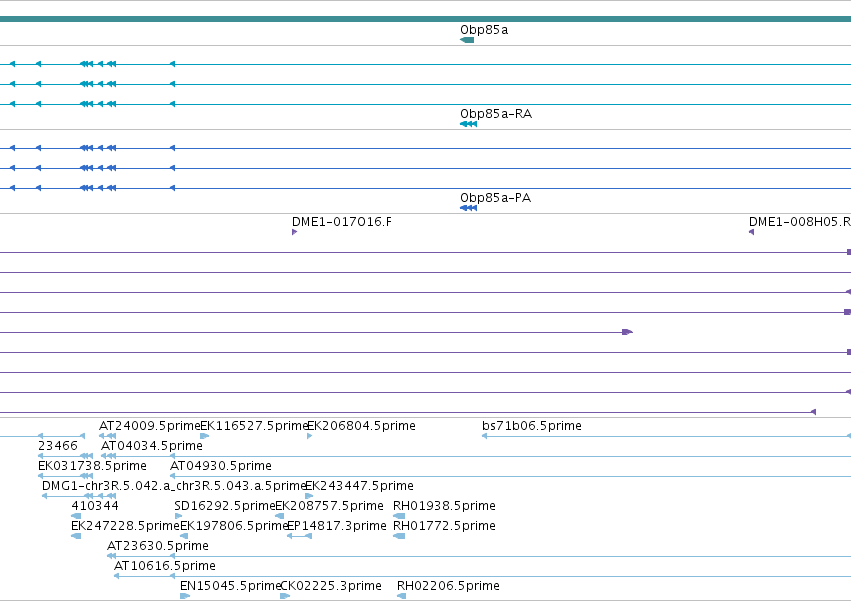This screenshot has height=601, width=851.
Task: Click the 410344 feature label
Action: [95, 507]
